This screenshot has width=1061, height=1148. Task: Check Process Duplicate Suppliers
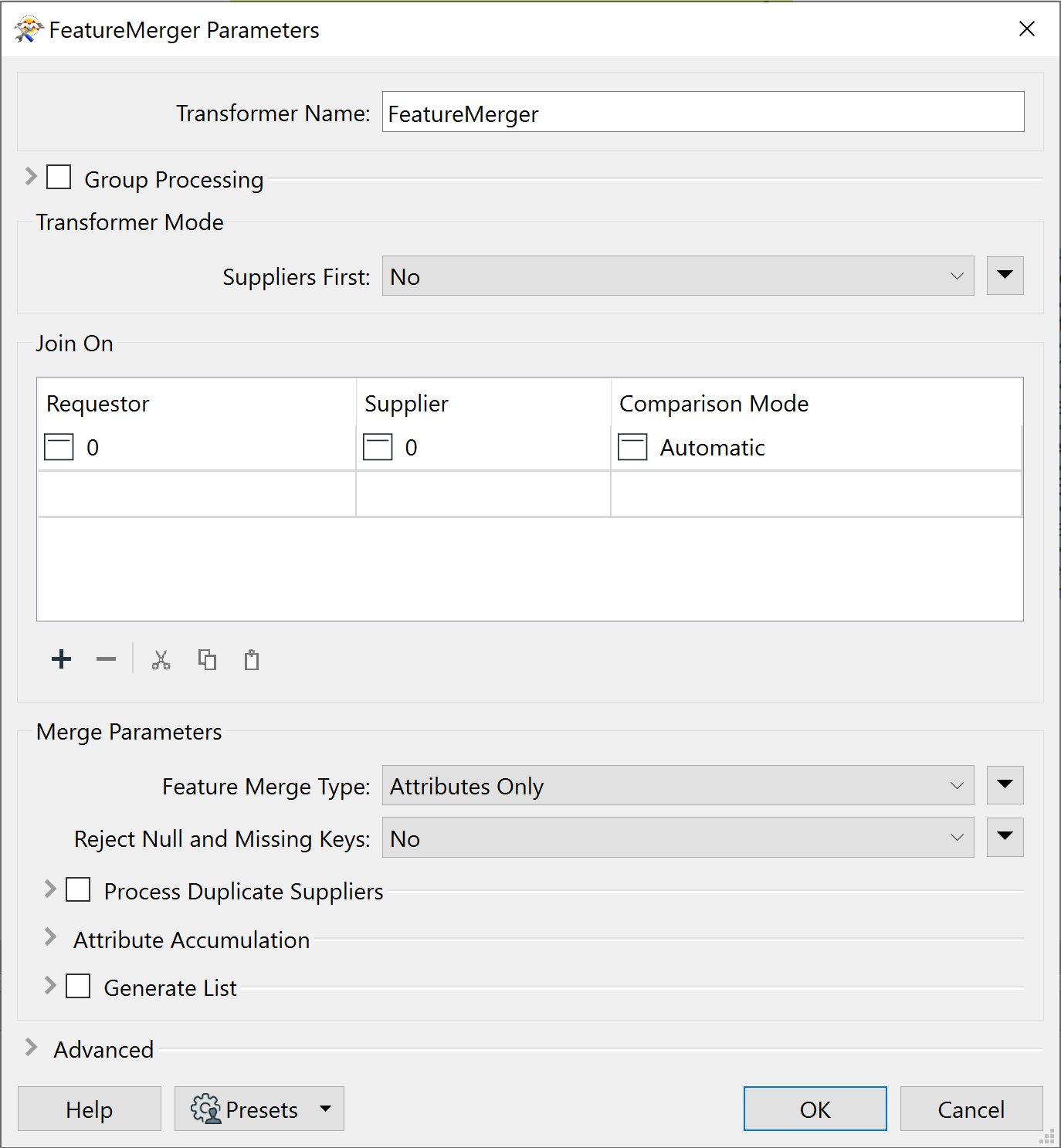click(78, 889)
